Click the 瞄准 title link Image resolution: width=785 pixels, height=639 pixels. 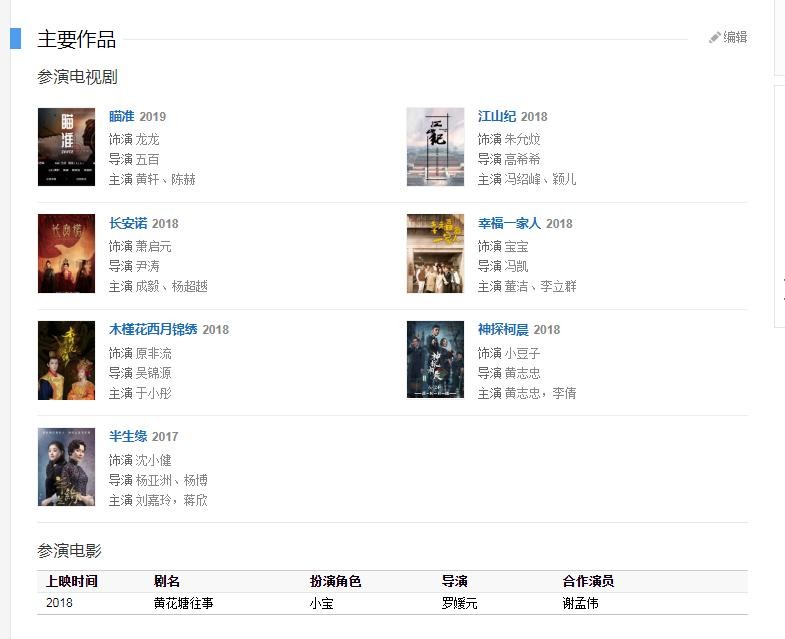pyautogui.click(x=121, y=116)
